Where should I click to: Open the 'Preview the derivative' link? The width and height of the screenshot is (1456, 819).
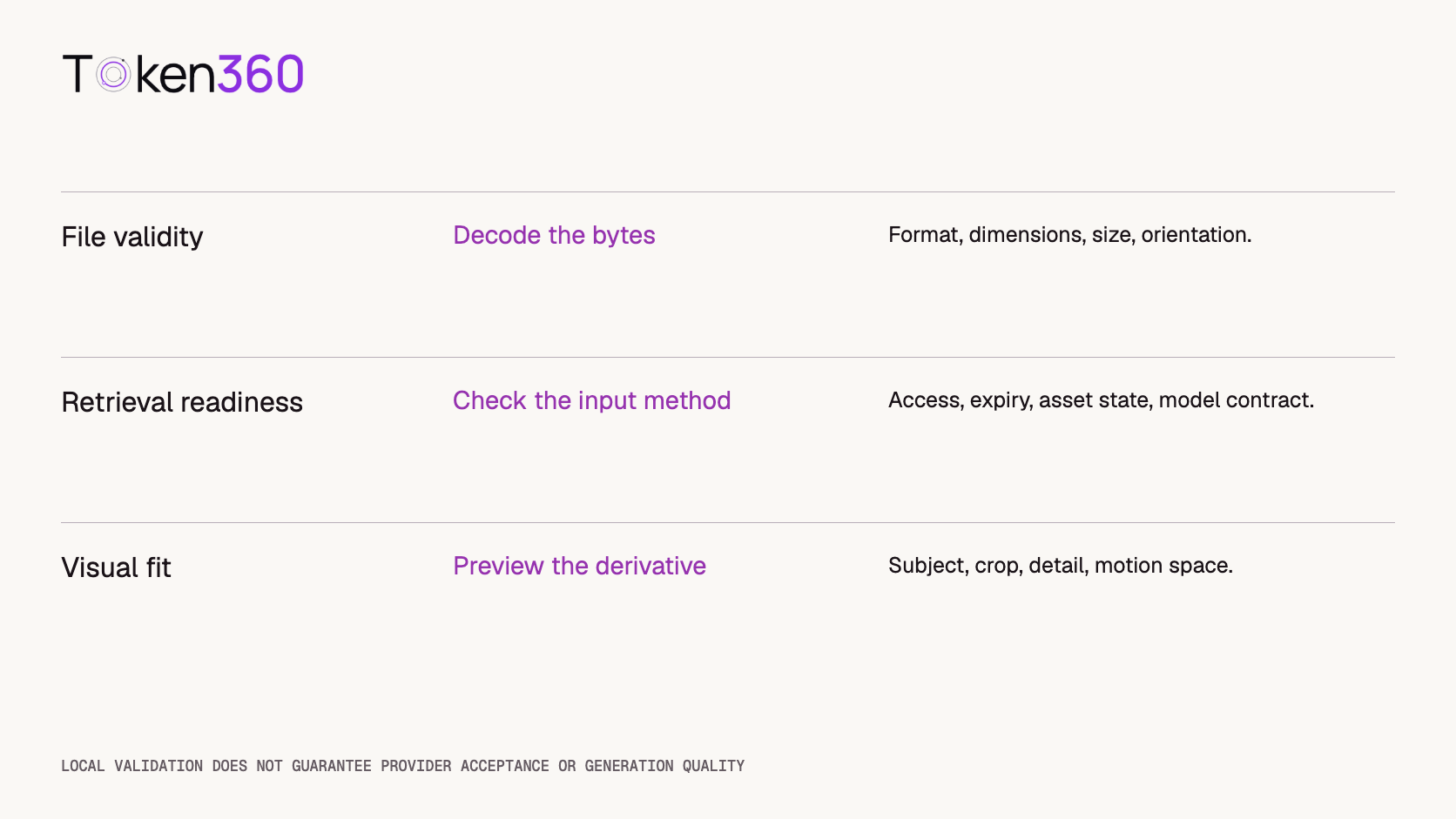tap(580, 566)
